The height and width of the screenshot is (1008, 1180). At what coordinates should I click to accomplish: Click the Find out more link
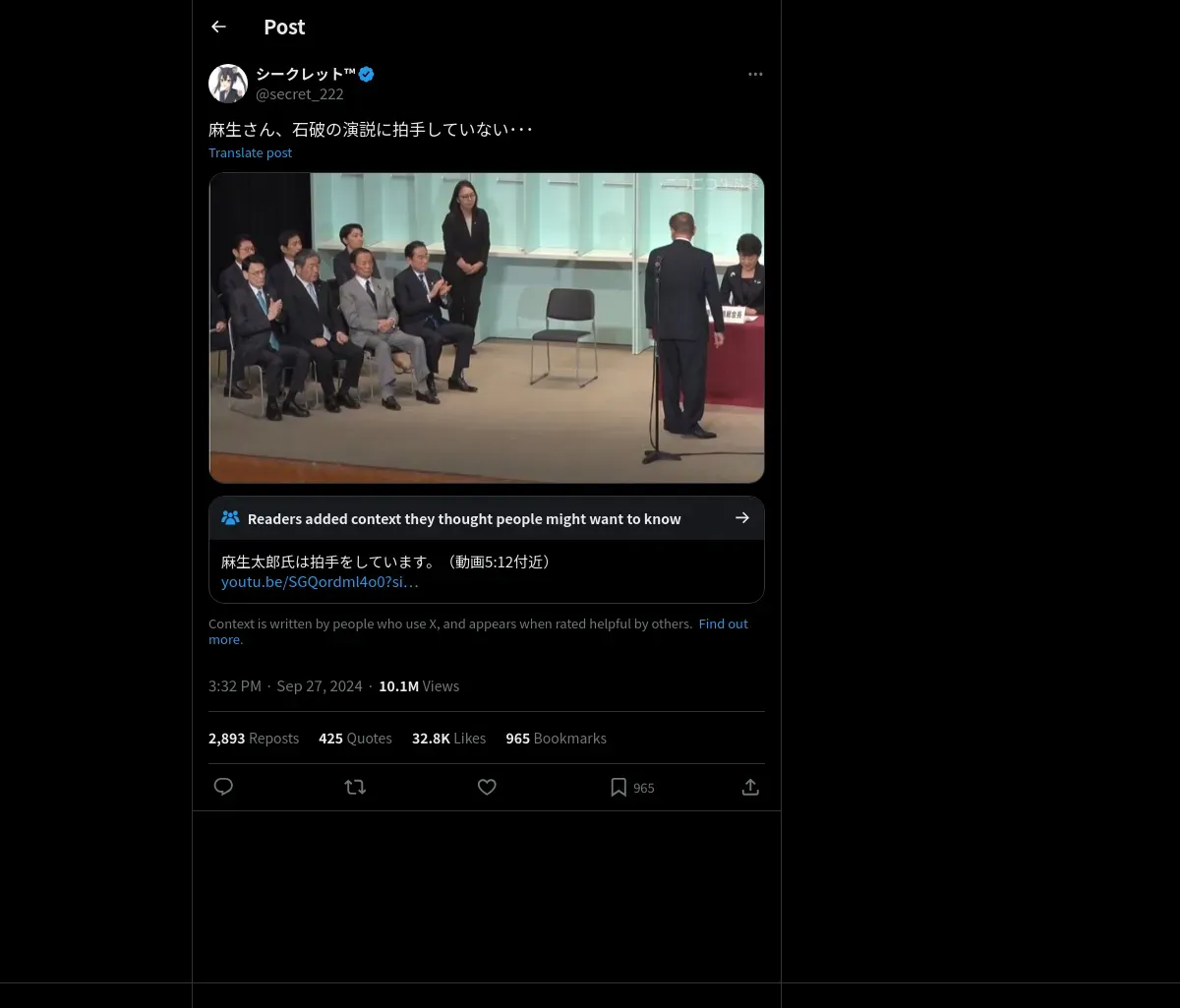(723, 623)
